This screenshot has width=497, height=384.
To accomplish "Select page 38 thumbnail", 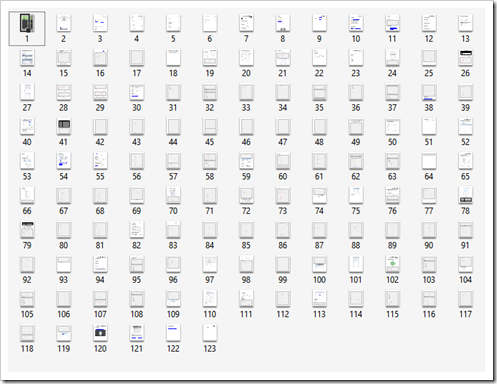I will pos(429,92).
